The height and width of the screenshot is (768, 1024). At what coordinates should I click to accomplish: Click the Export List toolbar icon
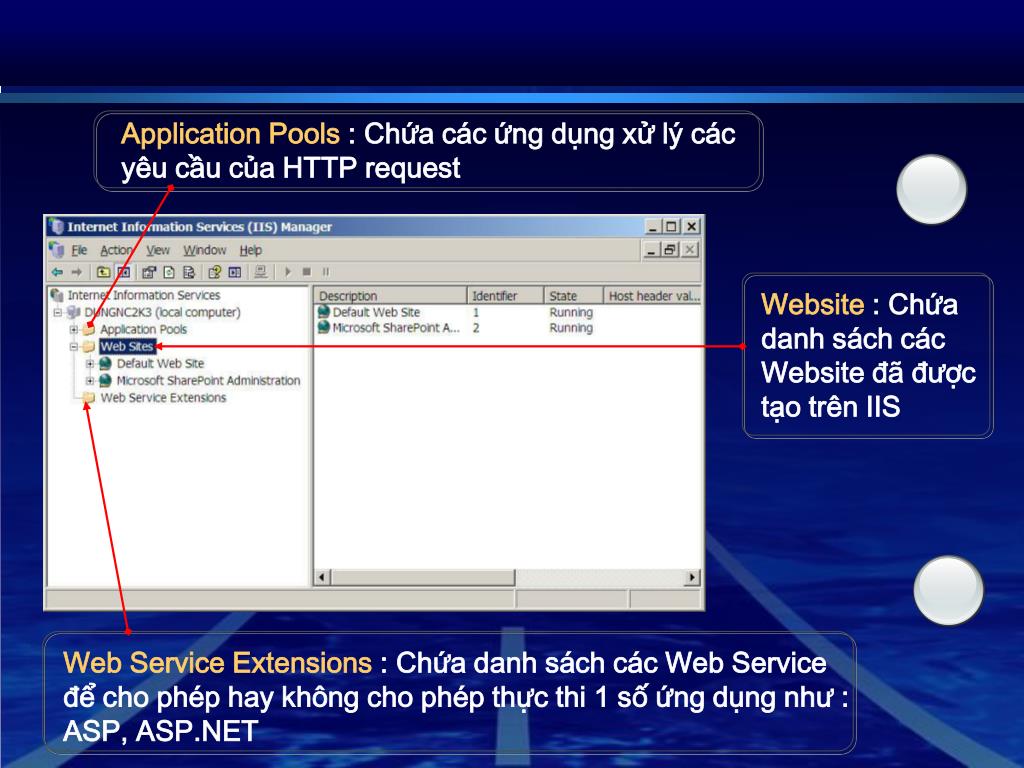[189, 272]
